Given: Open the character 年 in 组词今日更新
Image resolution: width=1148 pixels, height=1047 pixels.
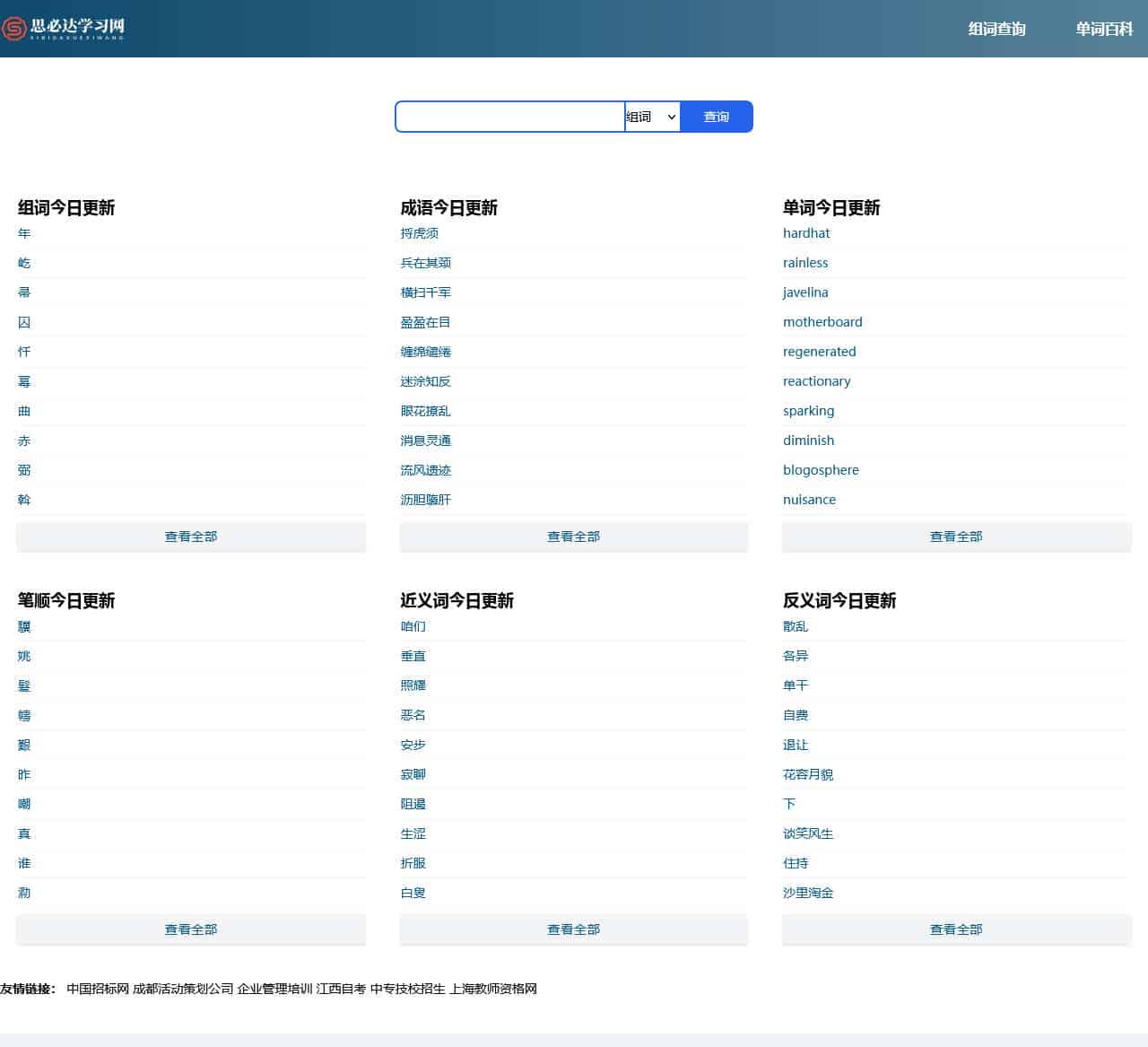Looking at the screenshot, I should (23, 233).
